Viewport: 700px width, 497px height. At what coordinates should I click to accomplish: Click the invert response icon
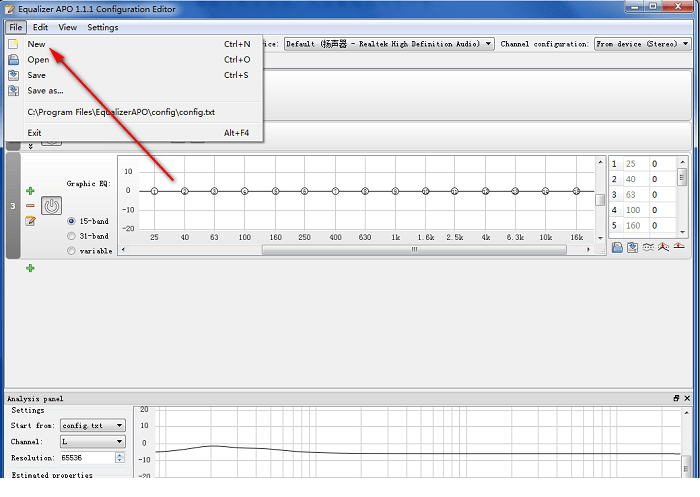[x=648, y=247]
